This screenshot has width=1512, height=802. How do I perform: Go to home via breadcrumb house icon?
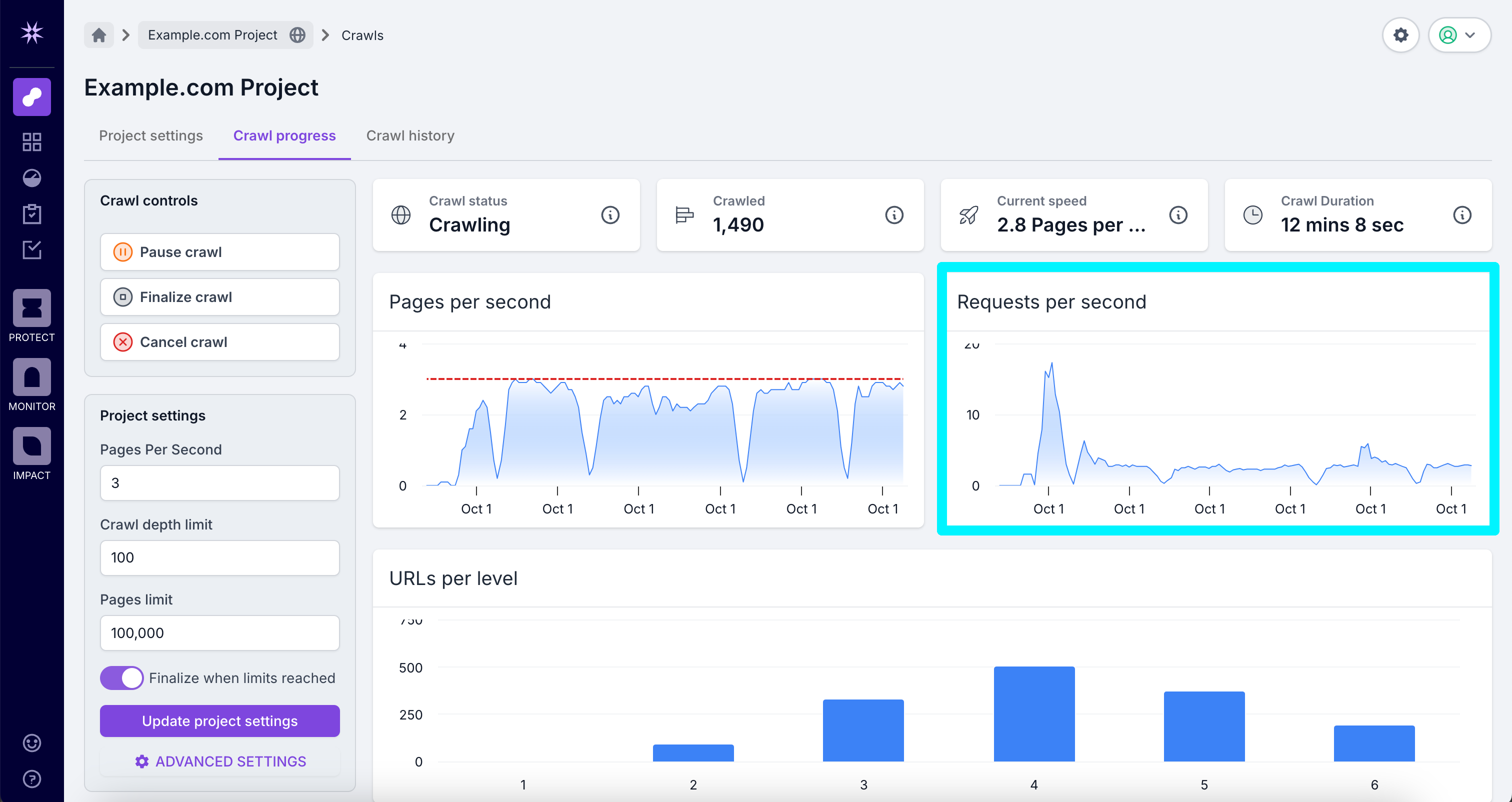(x=98, y=35)
